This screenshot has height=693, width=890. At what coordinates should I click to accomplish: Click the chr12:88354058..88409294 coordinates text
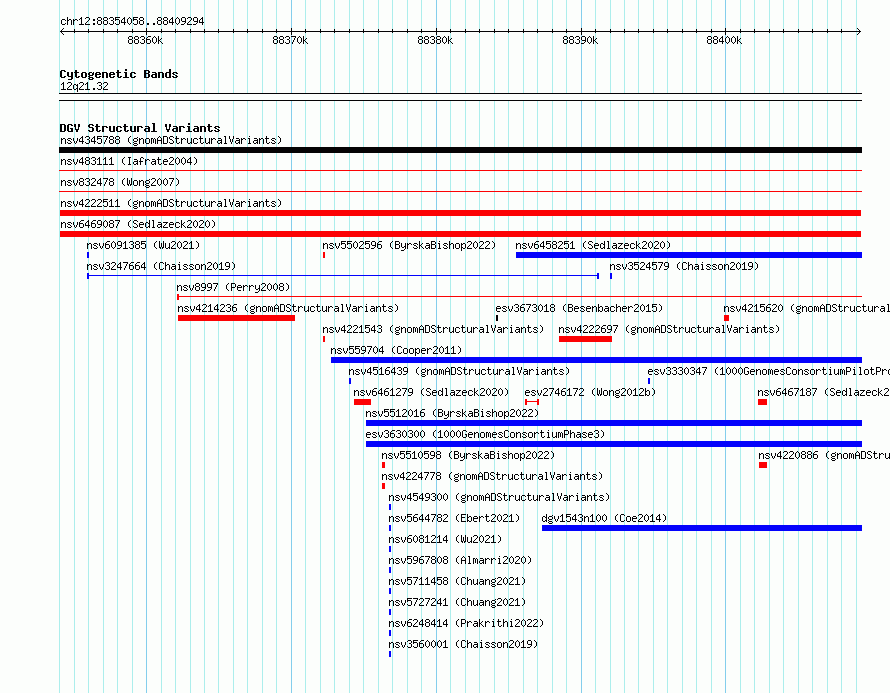pos(132,21)
